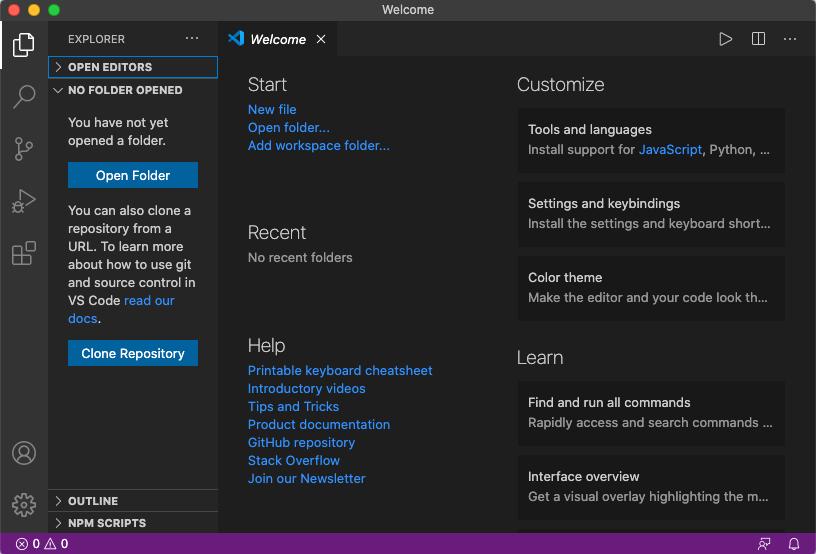Click the Open folder... link
The height and width of the screenshot is (554, 816).
(289, 127)
